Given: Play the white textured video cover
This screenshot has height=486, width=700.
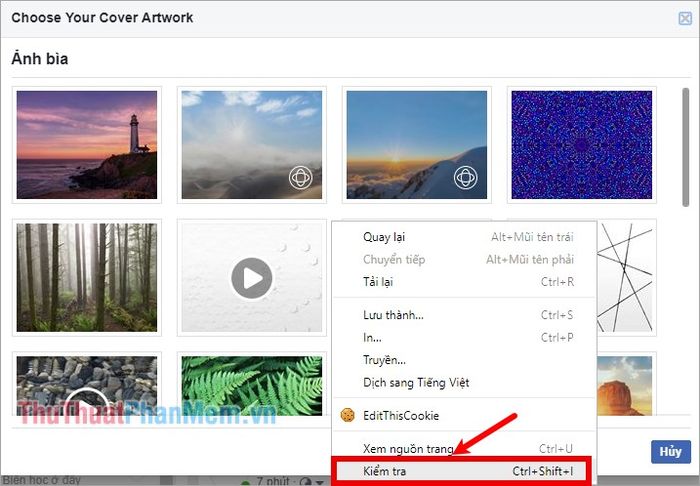Looking at the screenshot, I should tap(252, 278).
